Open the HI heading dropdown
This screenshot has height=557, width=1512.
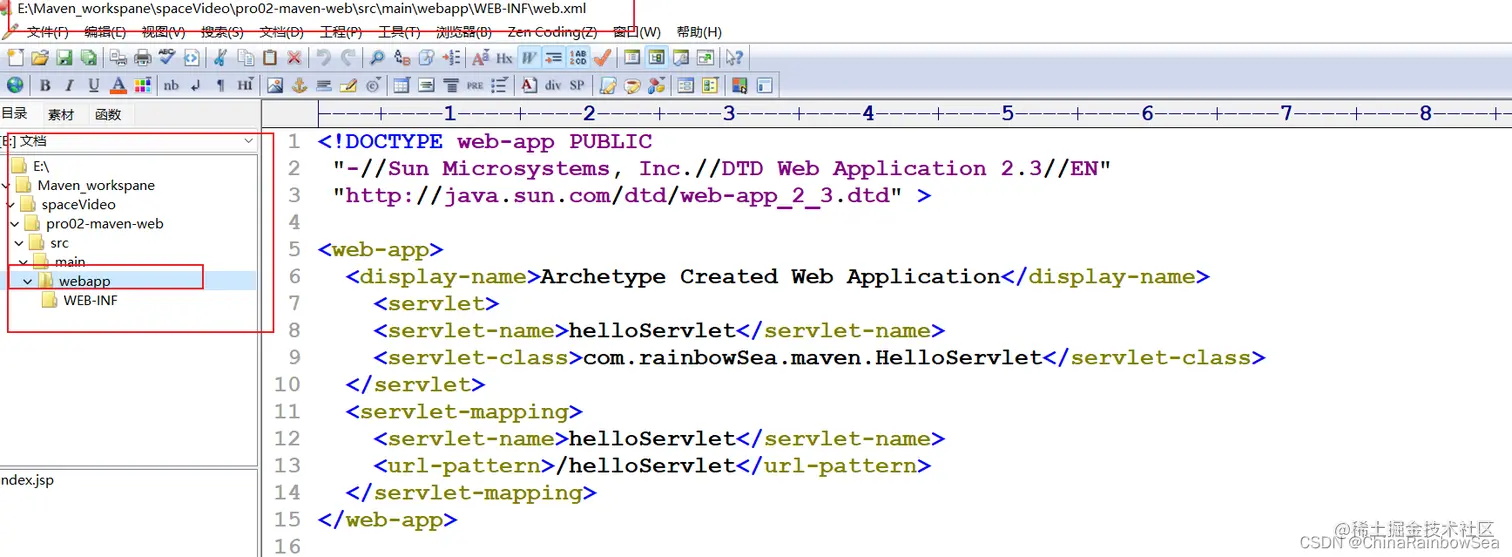tap(244, 85)
